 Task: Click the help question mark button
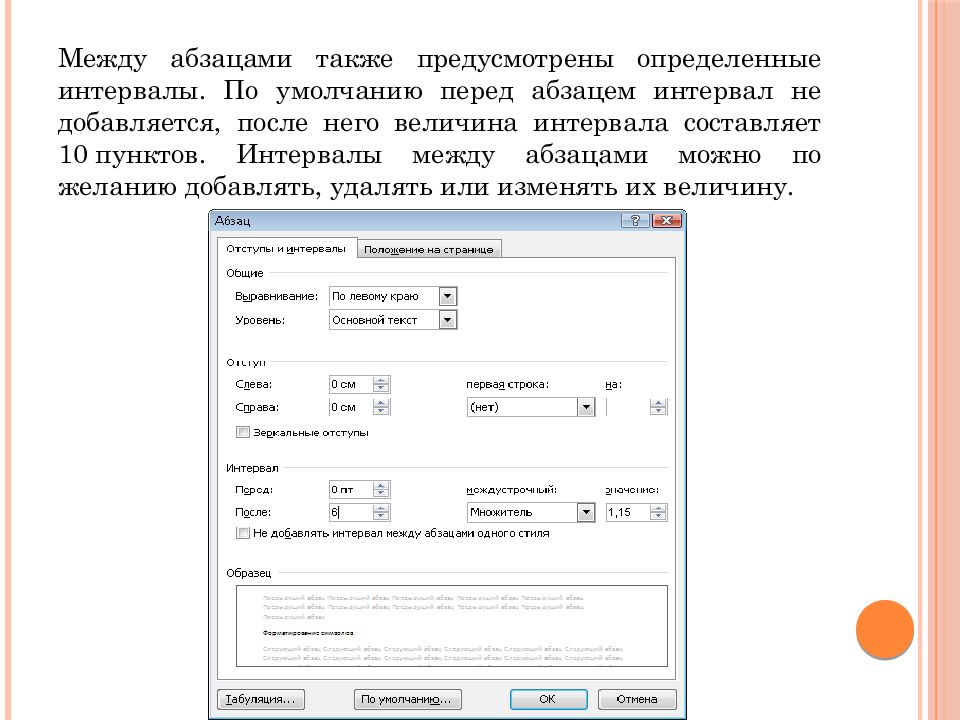point(635,220)
